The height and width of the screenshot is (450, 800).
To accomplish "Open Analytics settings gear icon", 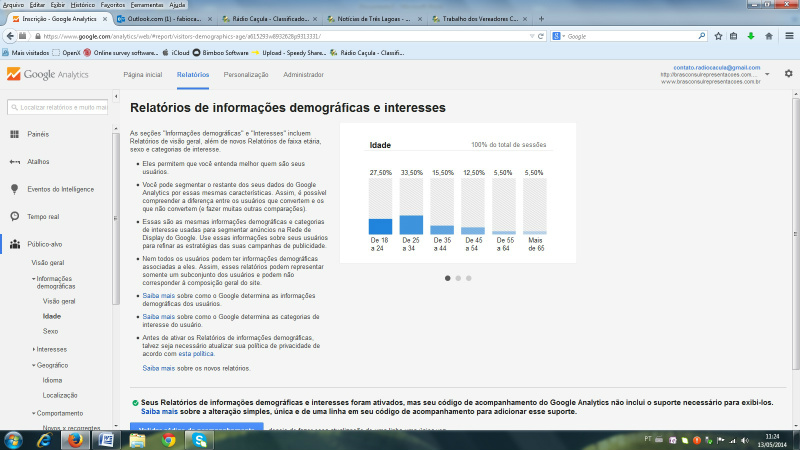I will pyautogui.click(x=788, y=74).
